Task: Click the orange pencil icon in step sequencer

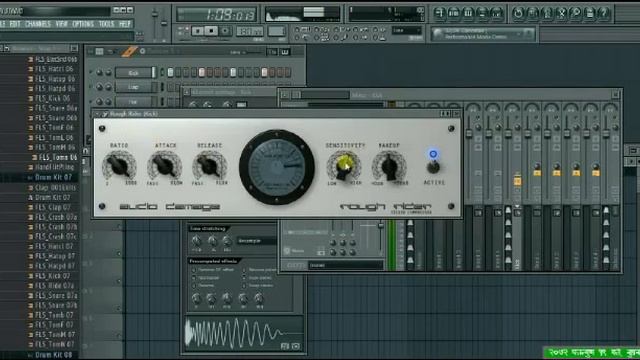Action: pos(129,52)
